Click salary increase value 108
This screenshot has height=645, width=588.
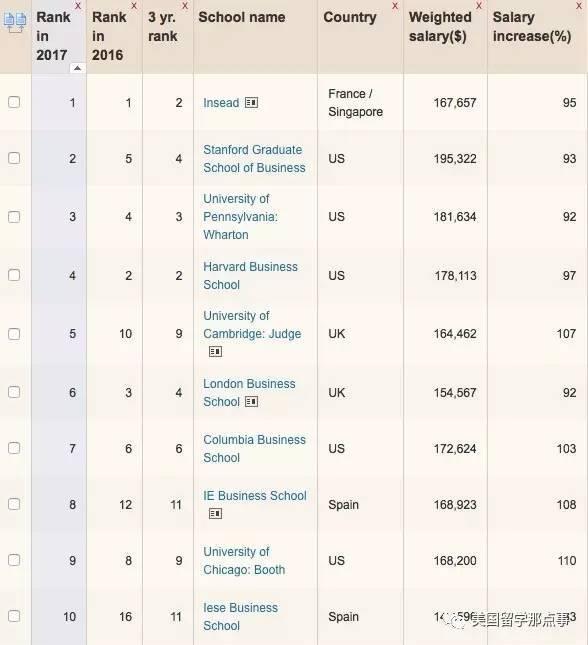(566, 505)
